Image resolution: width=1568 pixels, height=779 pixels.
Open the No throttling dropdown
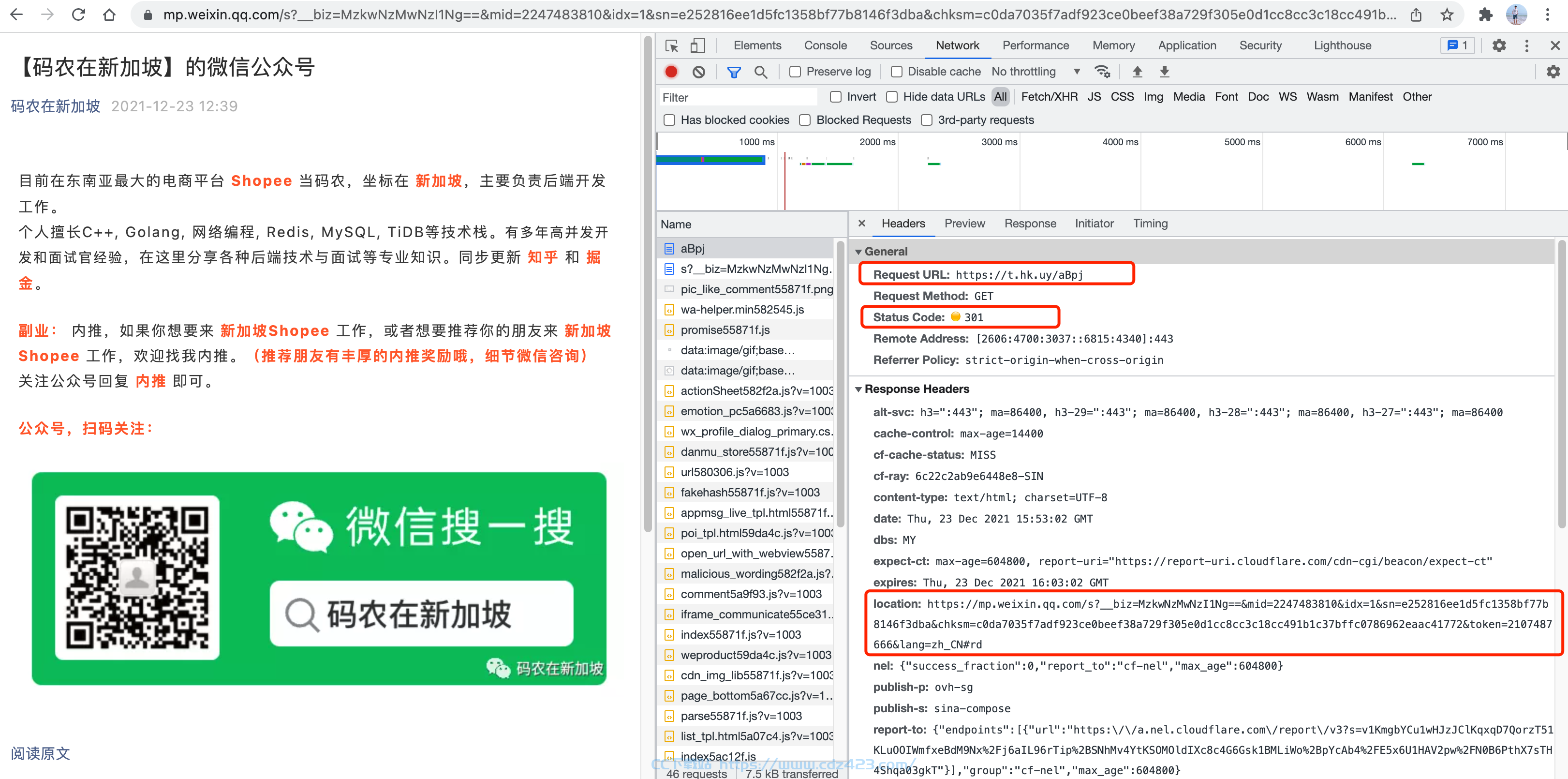[x=1036, y=72]
